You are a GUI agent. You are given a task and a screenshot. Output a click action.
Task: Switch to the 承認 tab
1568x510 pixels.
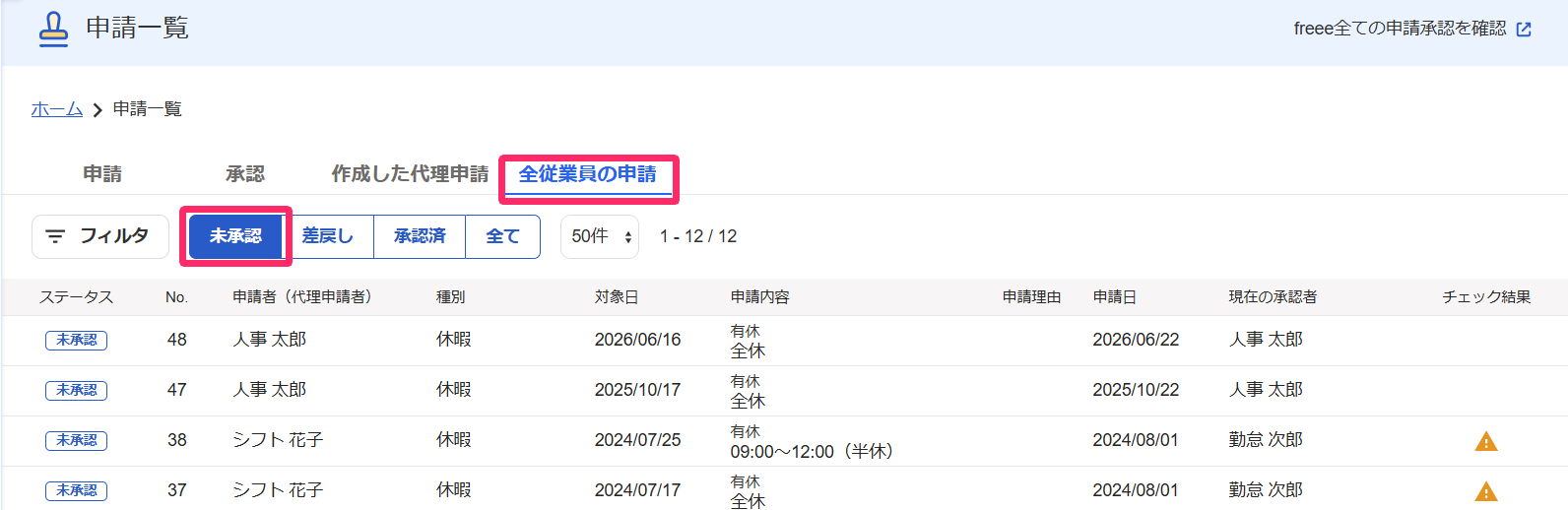coord(245,174)
